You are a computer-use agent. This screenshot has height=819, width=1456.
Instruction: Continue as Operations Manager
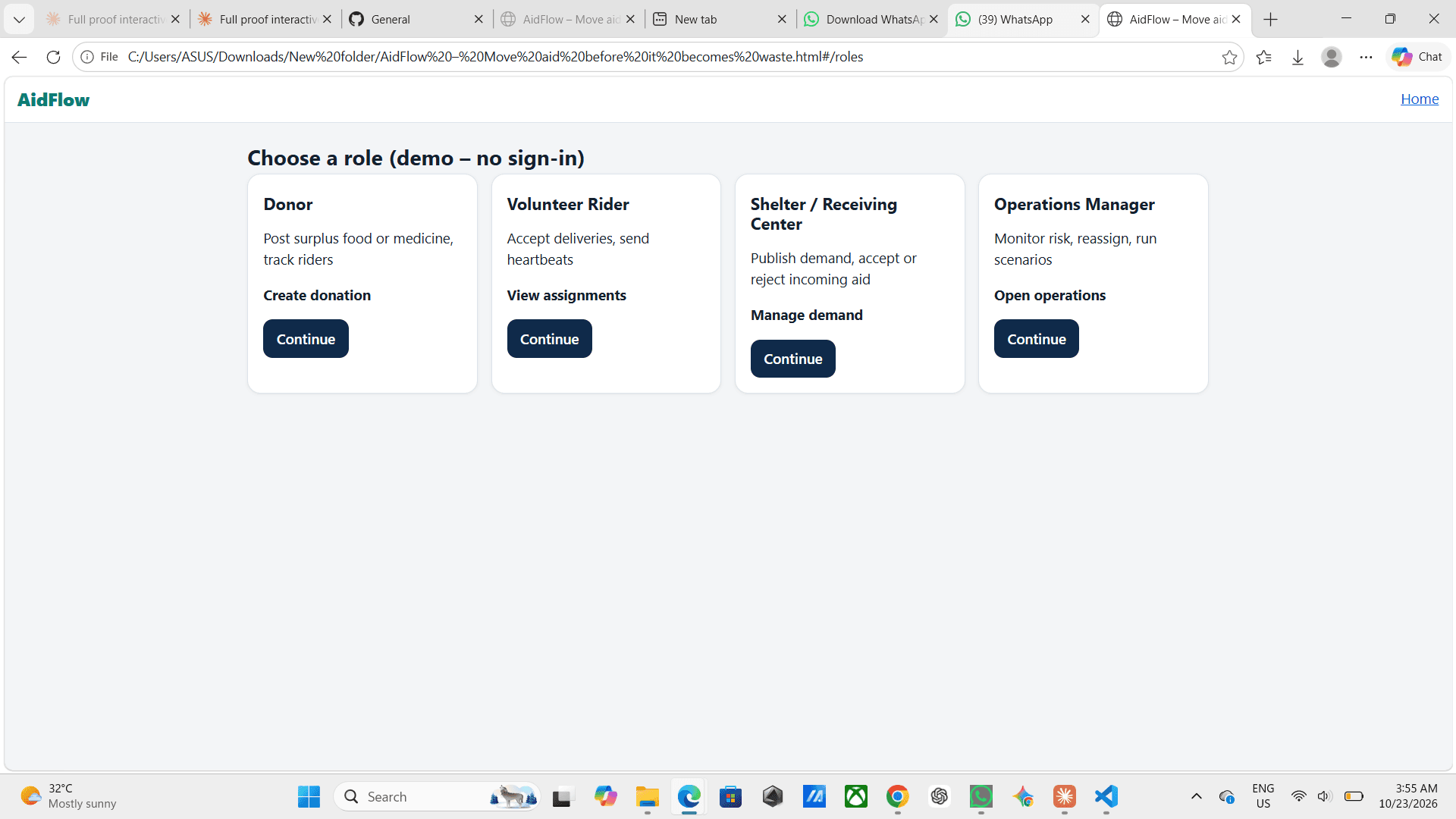[1036, 339]
